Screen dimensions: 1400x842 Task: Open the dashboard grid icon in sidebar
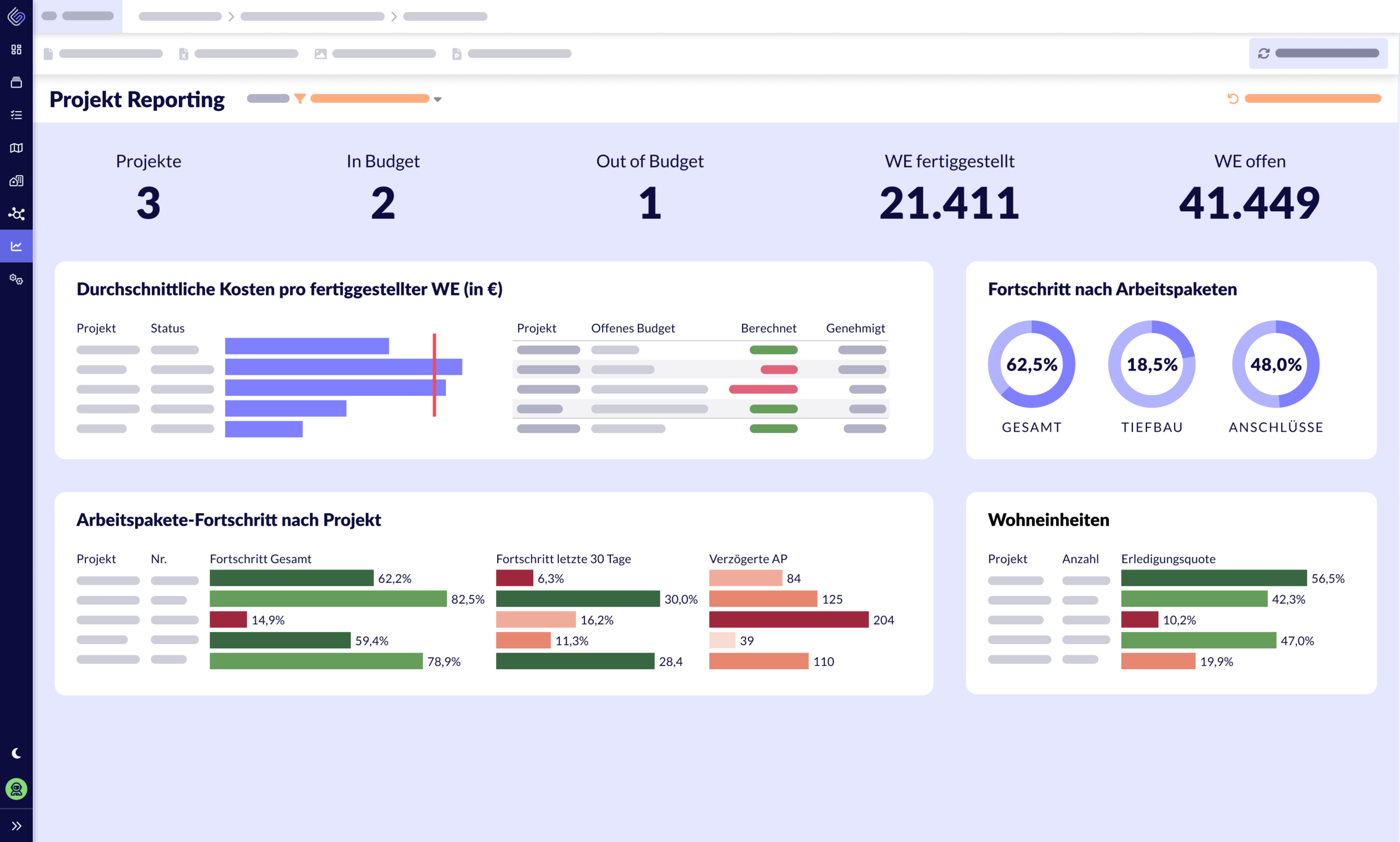[x=16, y=49]
